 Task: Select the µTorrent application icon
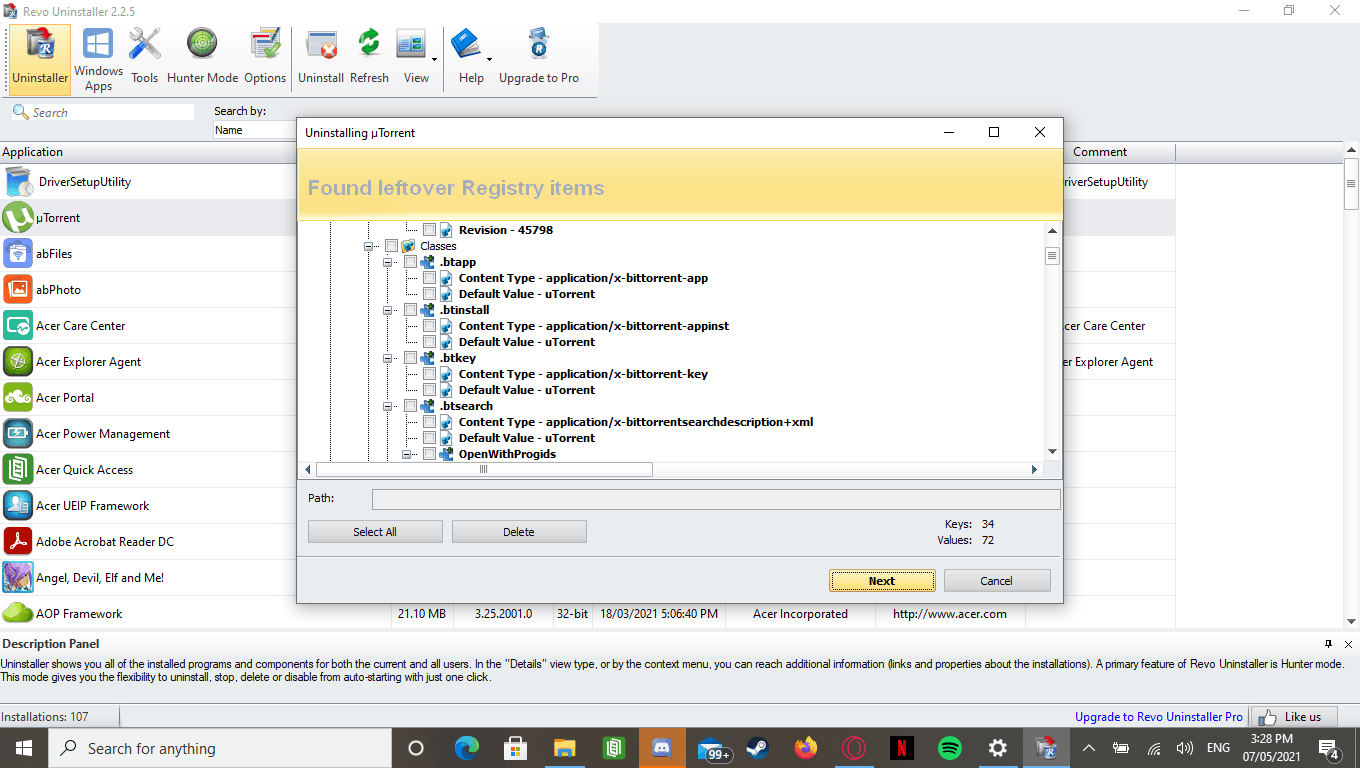pyautogui.click(x=18, y=218)
